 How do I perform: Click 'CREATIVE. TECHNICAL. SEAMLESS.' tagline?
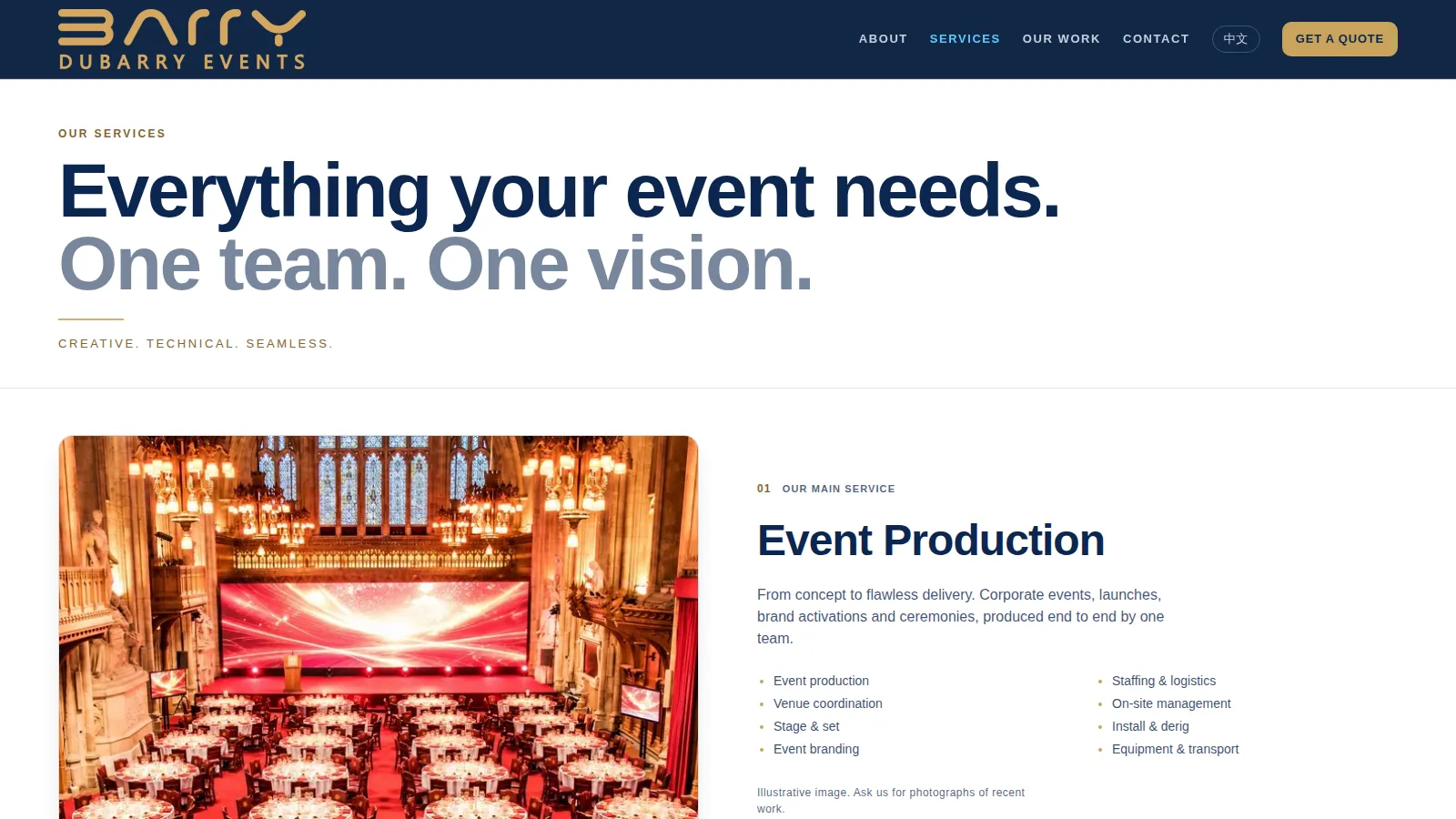pyautogui.click(x=196, y=344)
